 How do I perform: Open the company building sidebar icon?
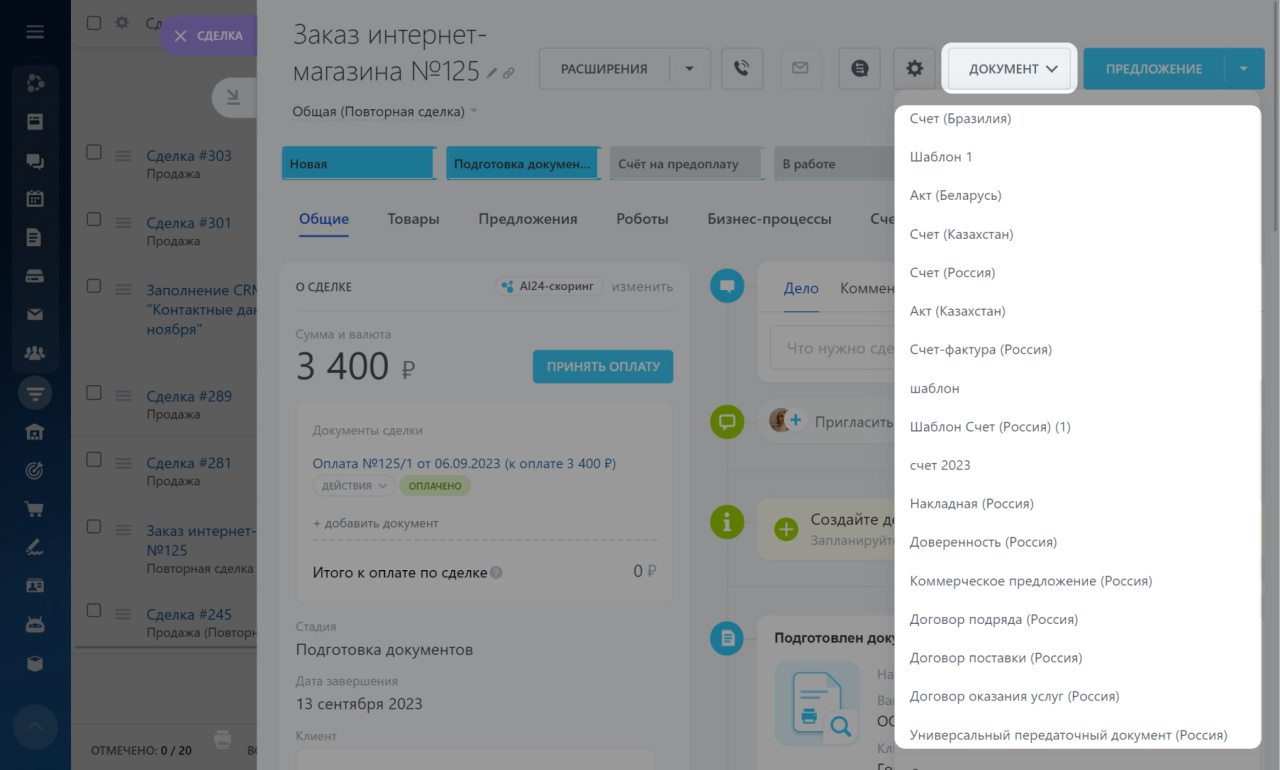[35, 432]
